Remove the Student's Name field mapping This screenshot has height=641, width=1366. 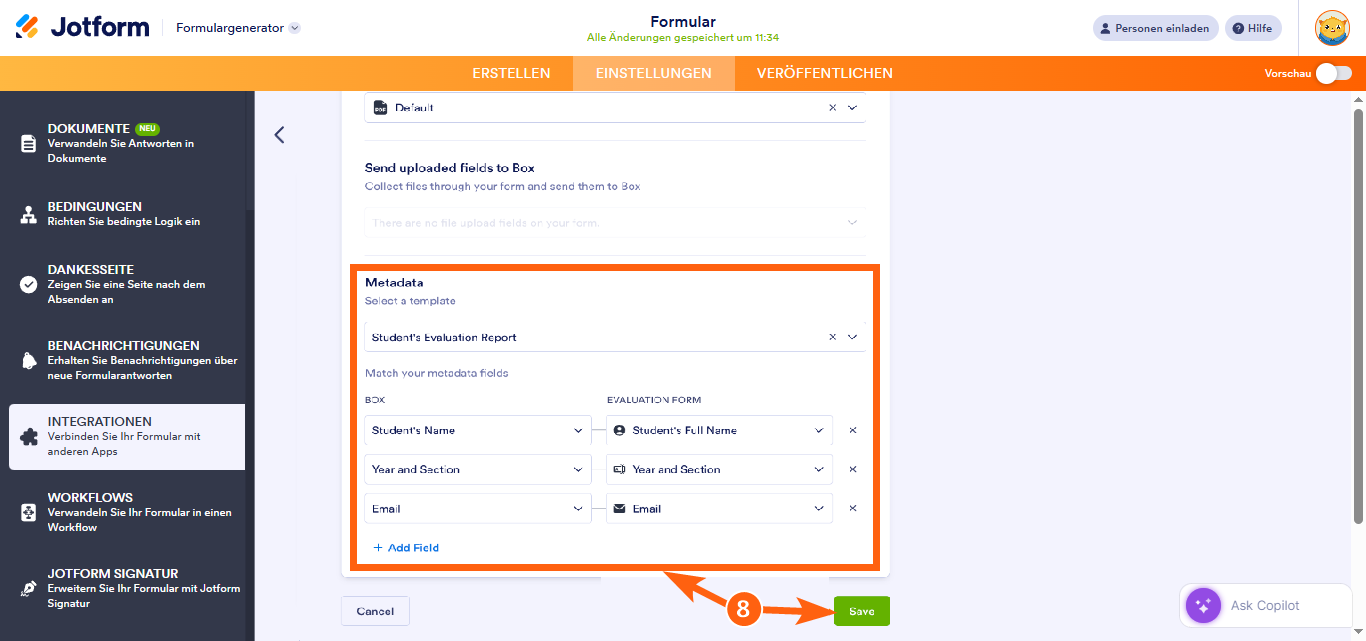click(853, 430)
